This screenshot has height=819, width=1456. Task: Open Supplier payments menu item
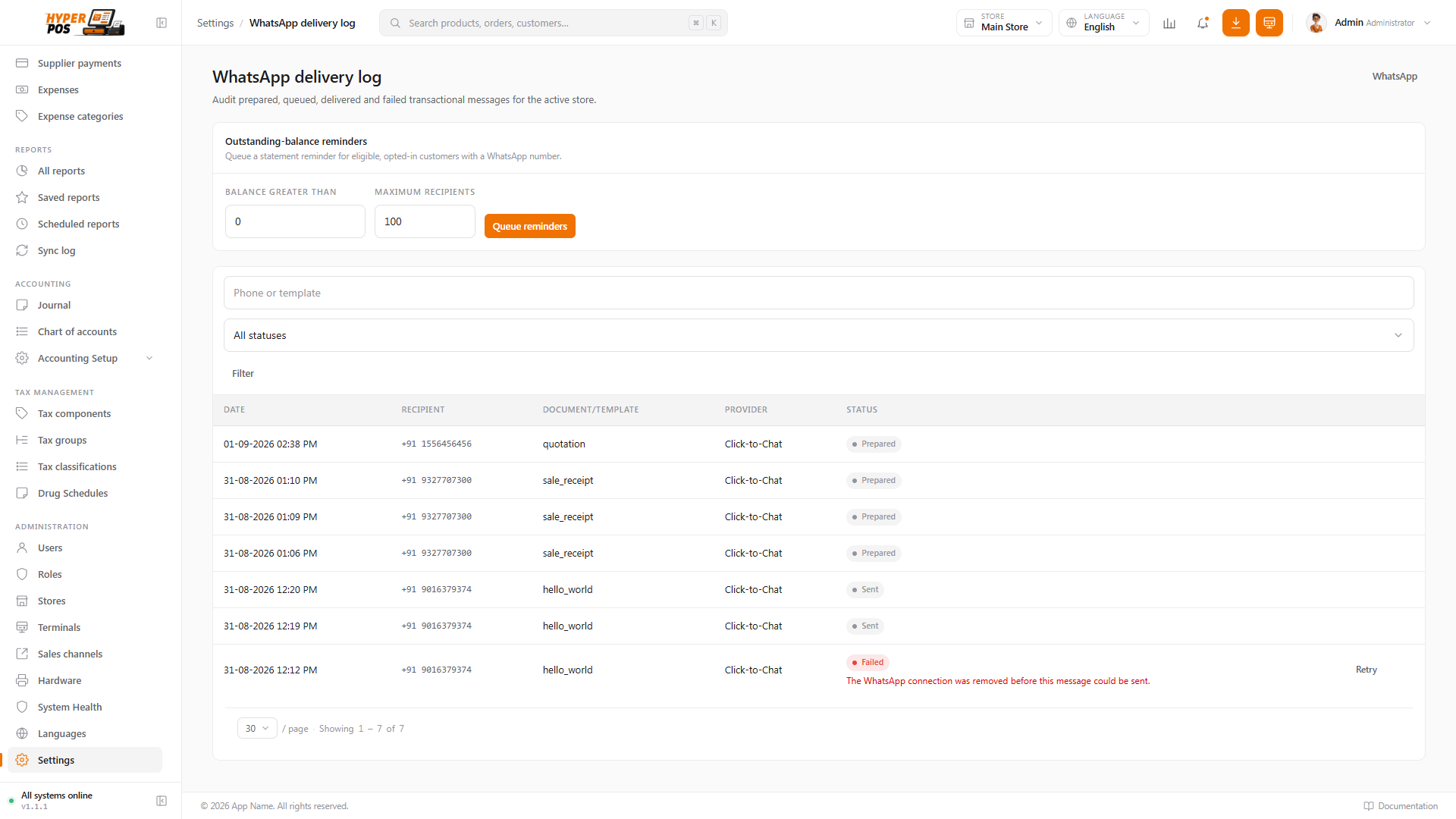point(85,63)
